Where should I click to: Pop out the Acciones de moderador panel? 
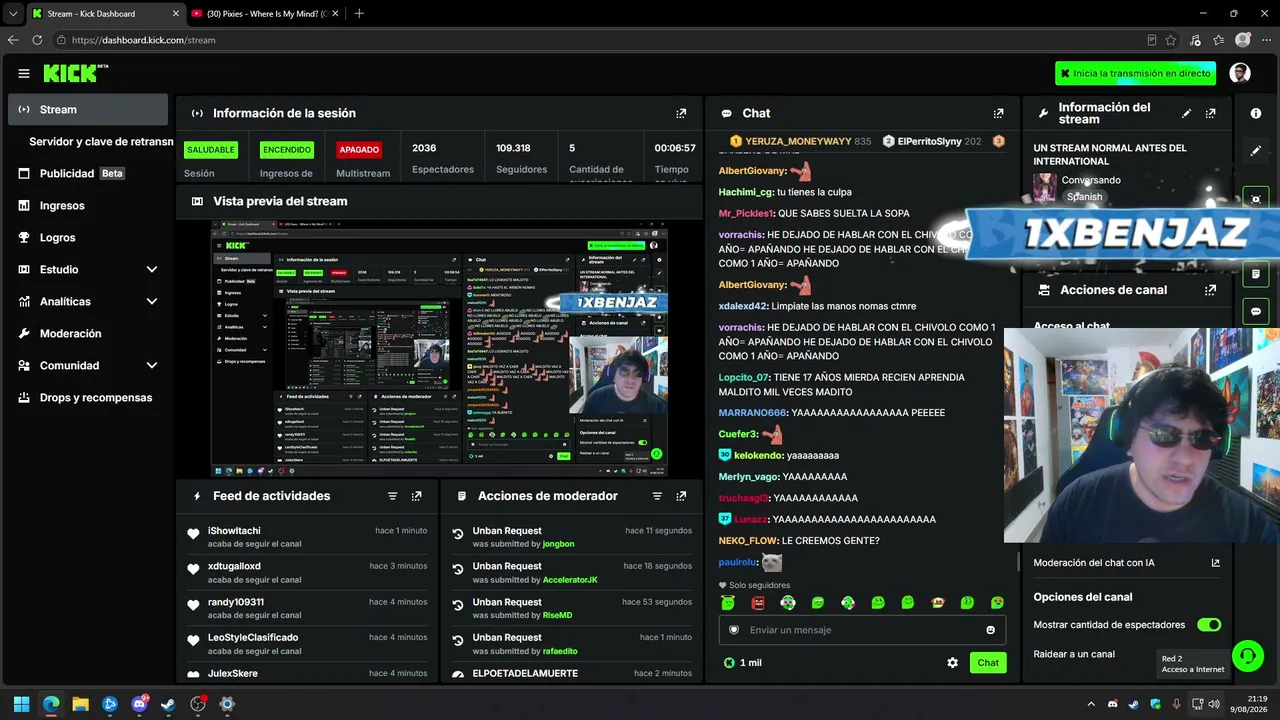[681, 496]
